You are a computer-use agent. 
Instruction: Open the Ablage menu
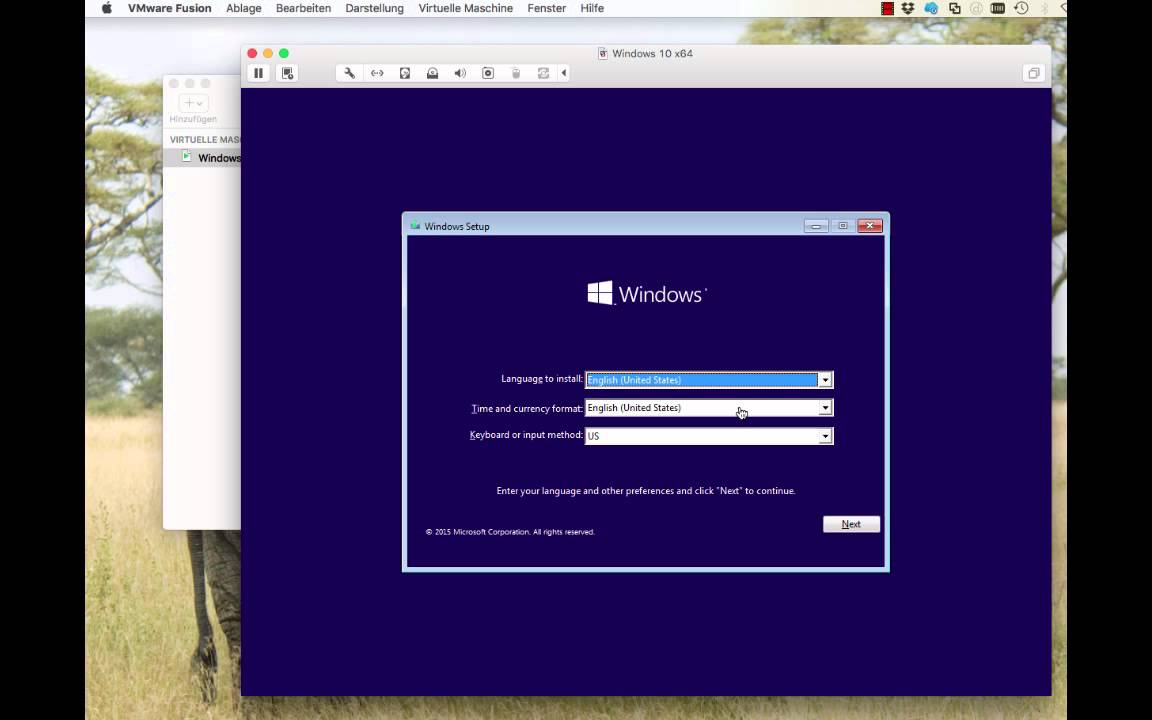pyautogui.click(x=244, y=8)
